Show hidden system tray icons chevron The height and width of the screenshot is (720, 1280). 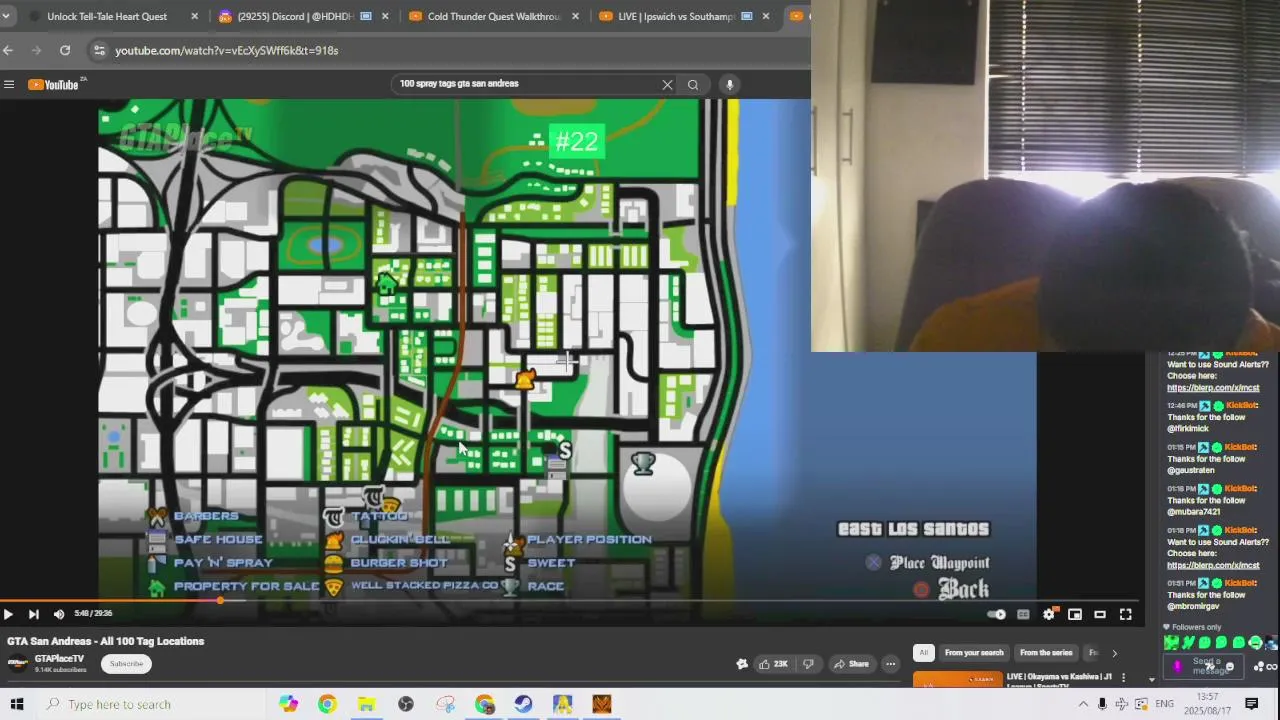(x=1082, y=704)
